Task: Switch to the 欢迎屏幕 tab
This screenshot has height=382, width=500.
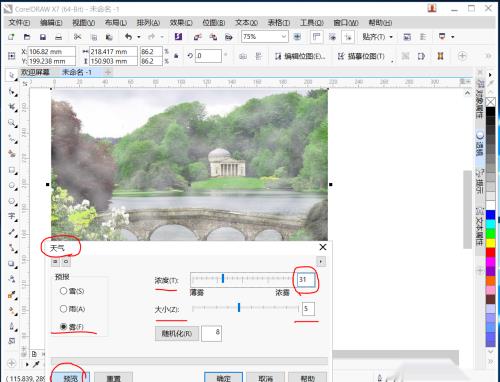Action: (x=35, y=72)
